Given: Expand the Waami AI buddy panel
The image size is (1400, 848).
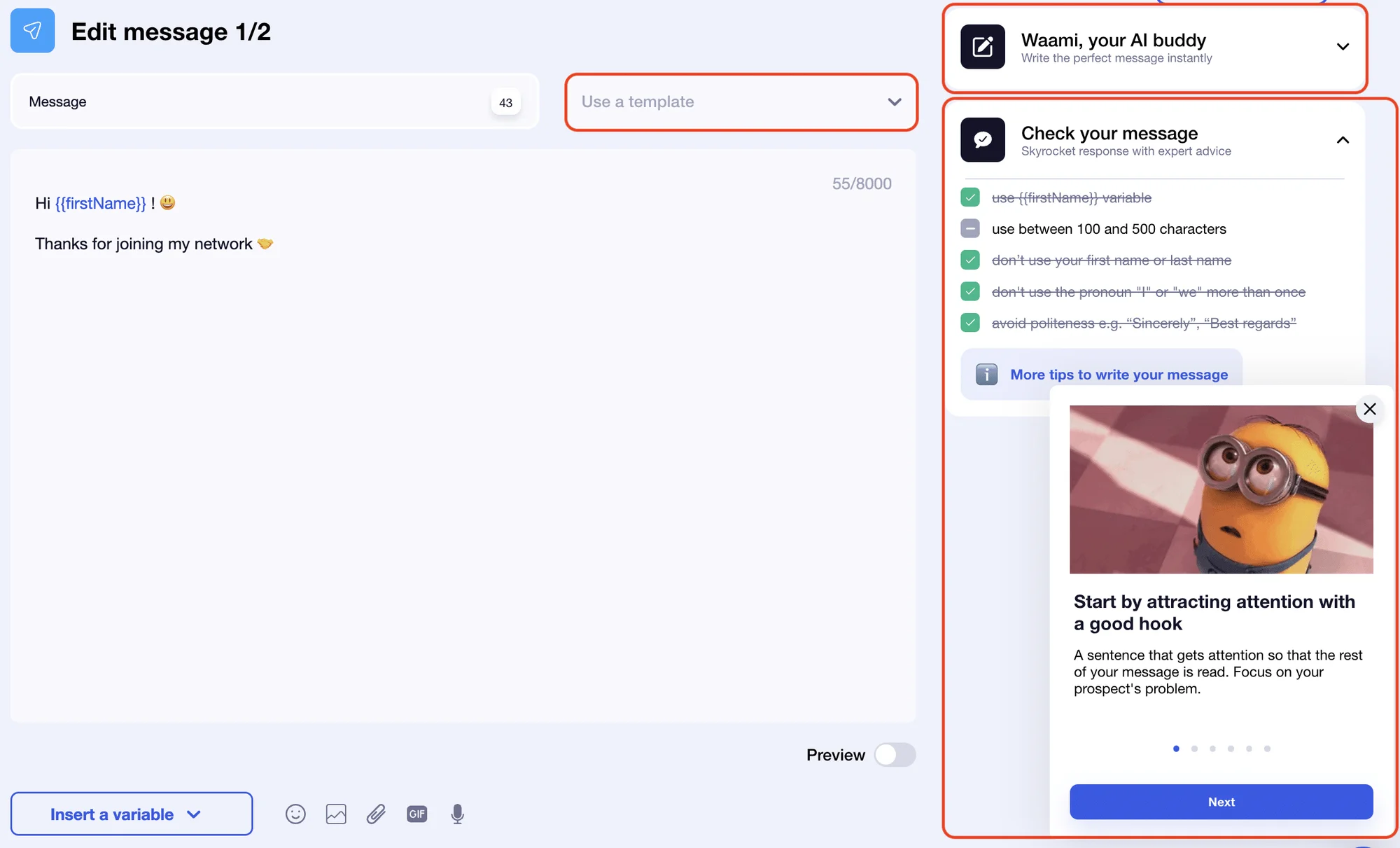Looking at the screenshot, I should pos(1343,47).
